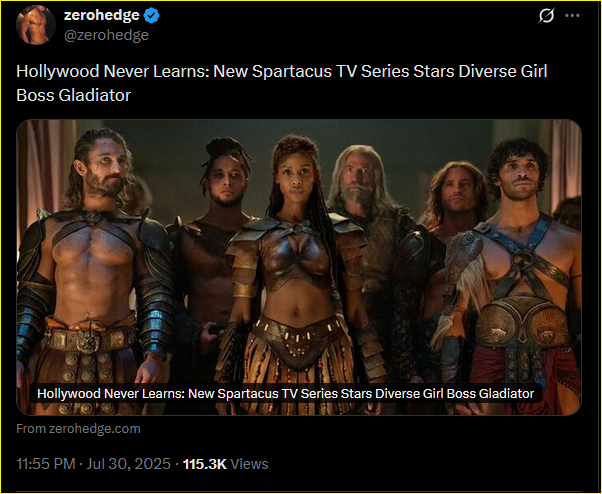Viewport: 602px width, 494px height.
Task: Open the Grok explain-post icon
Action: tap(546, 16)
